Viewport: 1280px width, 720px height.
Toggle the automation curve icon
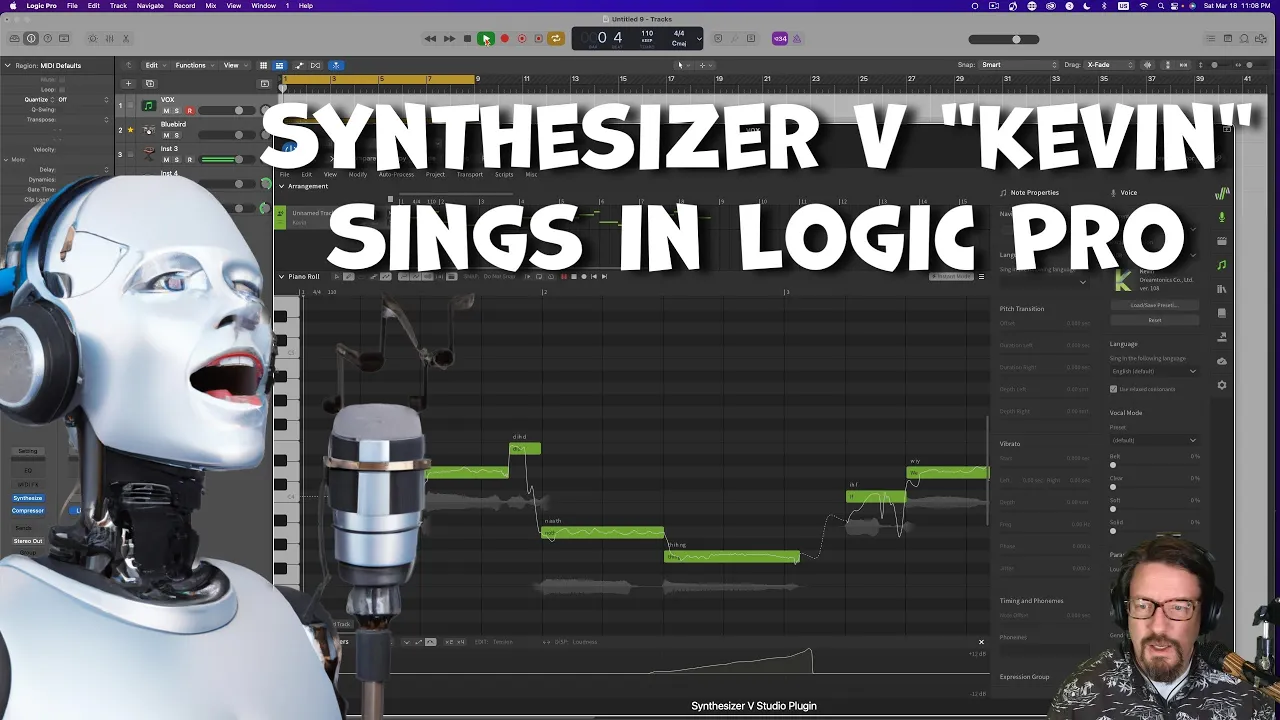[x=299, y=65]
